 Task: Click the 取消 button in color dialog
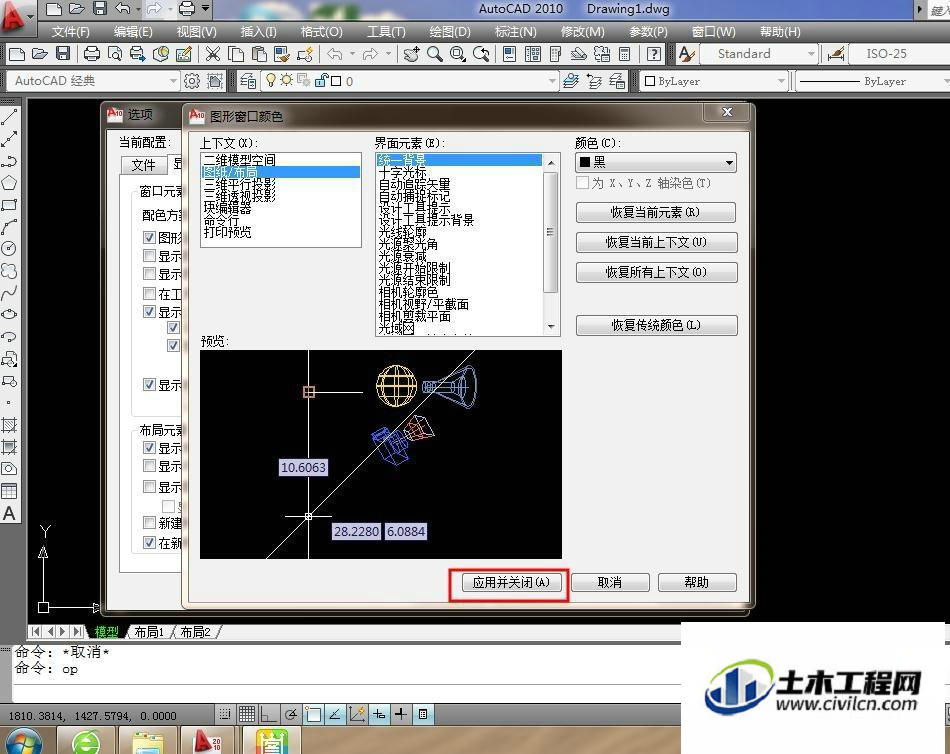(x=610, y=582)
